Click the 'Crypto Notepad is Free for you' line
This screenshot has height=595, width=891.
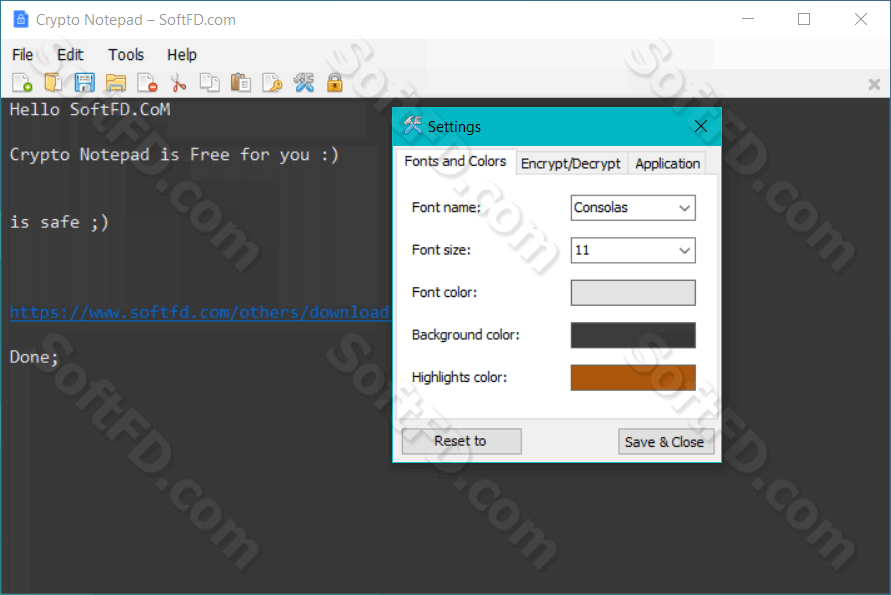coord(174,155)
